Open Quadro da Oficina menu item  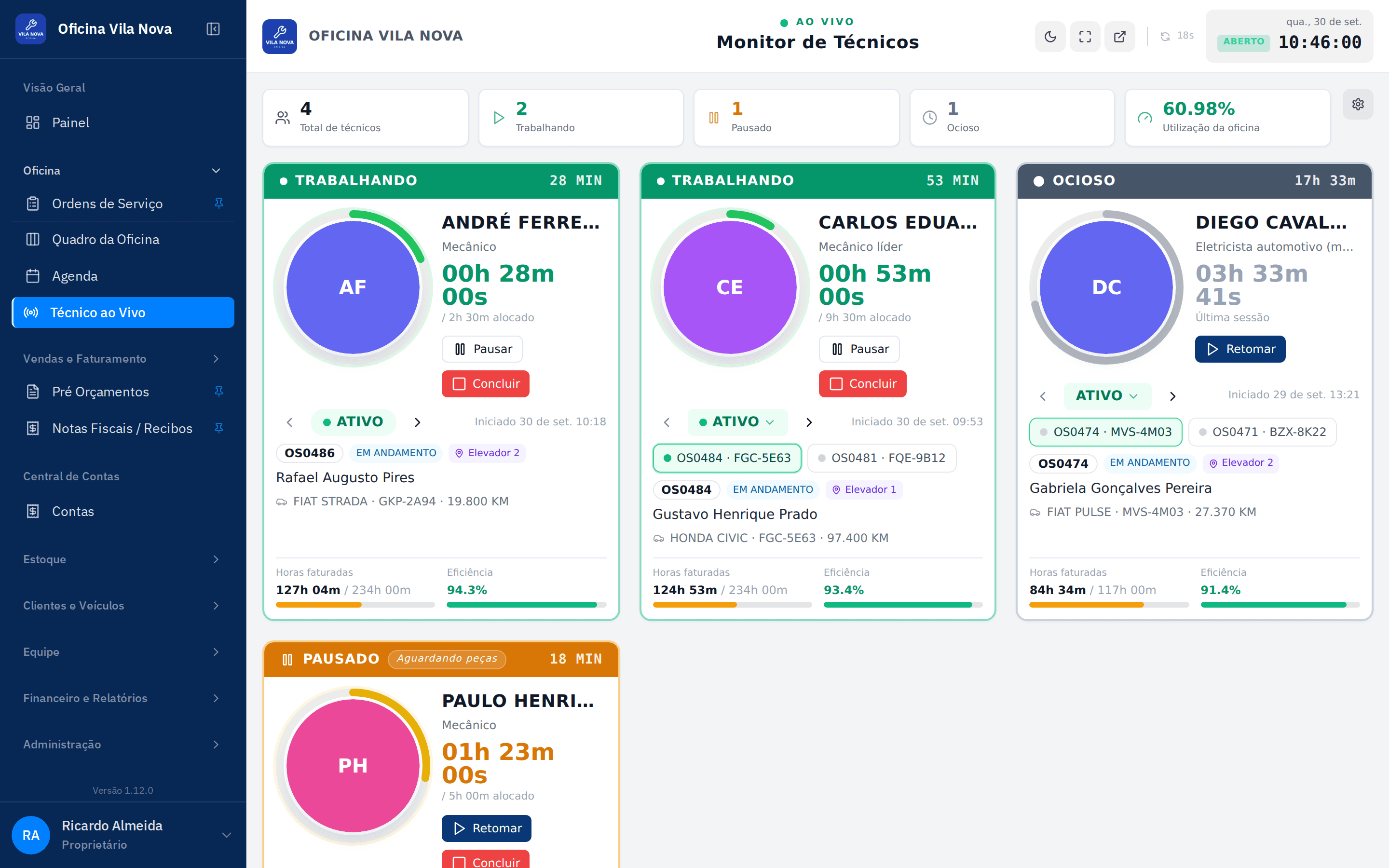[x=123, y=239]
